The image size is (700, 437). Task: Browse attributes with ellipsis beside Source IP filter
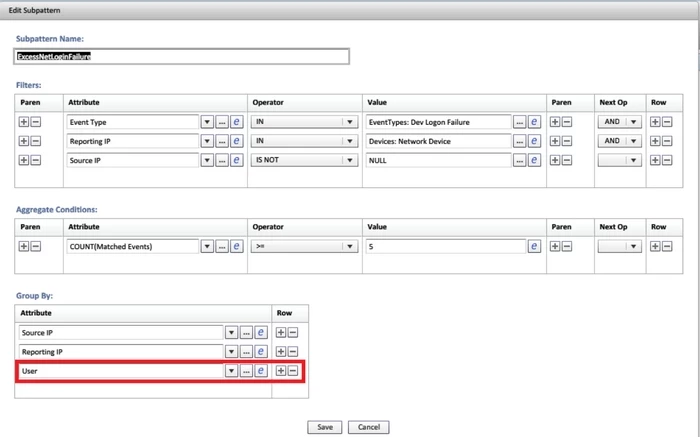(222, 160)
